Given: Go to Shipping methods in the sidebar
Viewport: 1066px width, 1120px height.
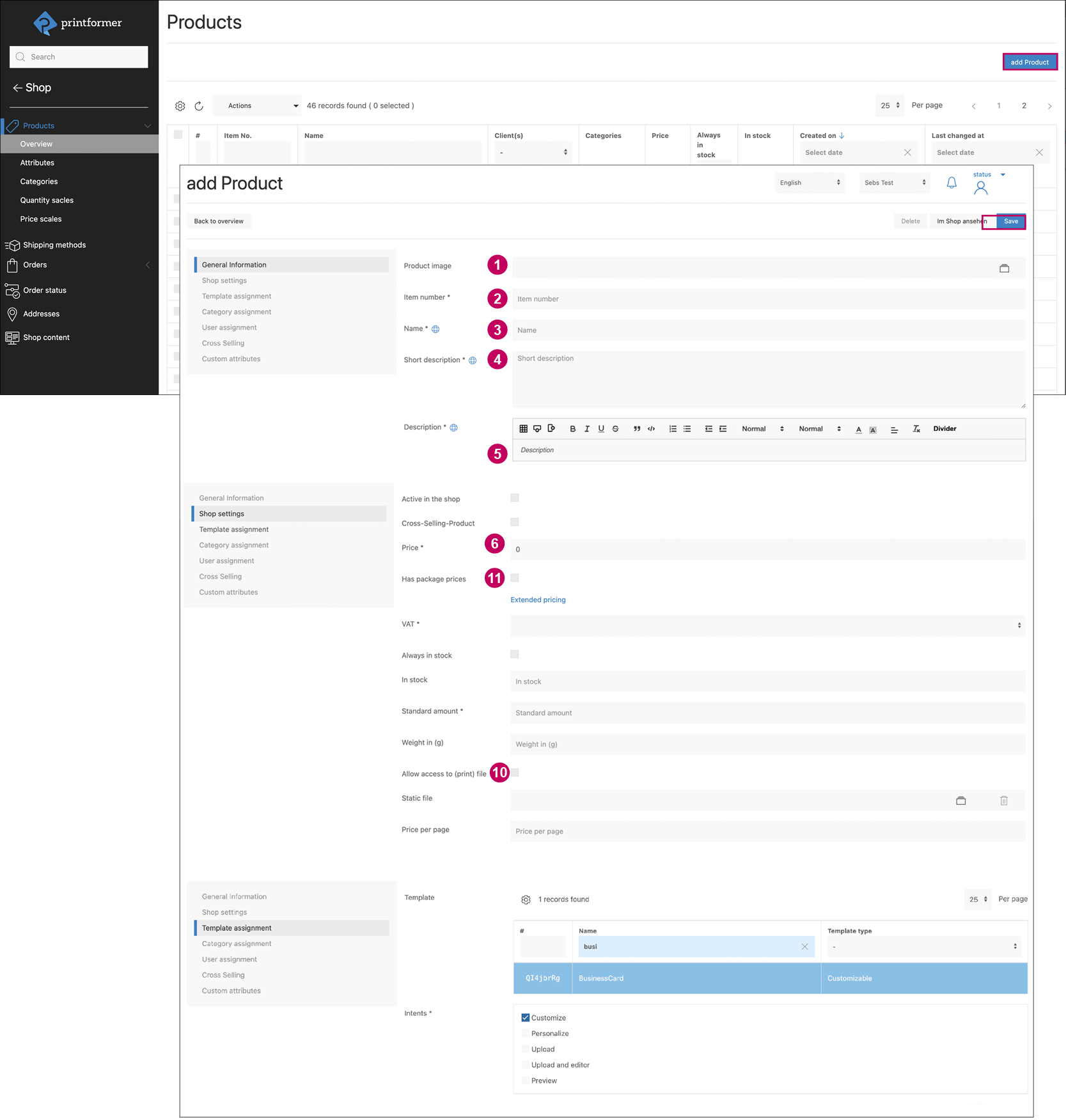Looking at the screenshot, I should pyautogui.click(x=54, y=245).
